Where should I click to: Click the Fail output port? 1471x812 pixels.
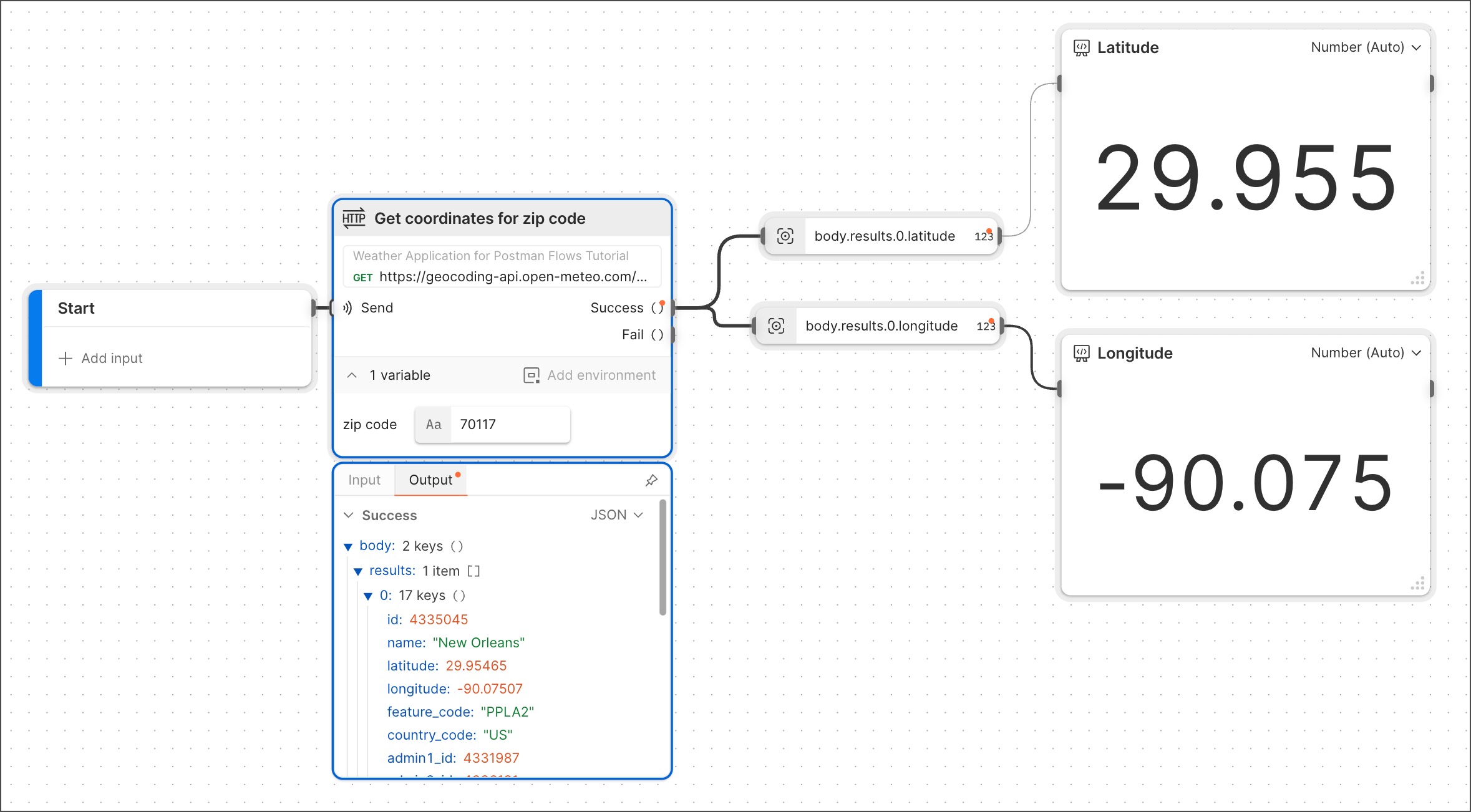coord(672,335)
